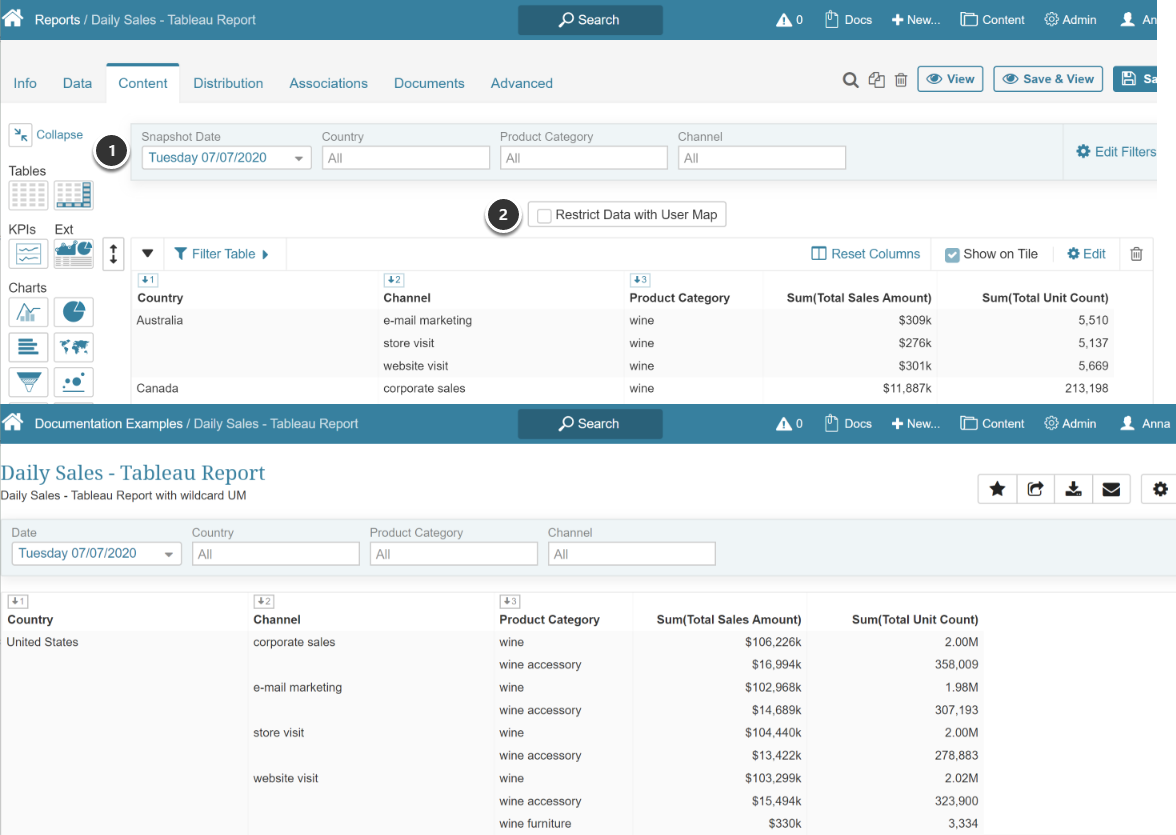Duplicate the report using the copy icon

click(x=877, y=80)
